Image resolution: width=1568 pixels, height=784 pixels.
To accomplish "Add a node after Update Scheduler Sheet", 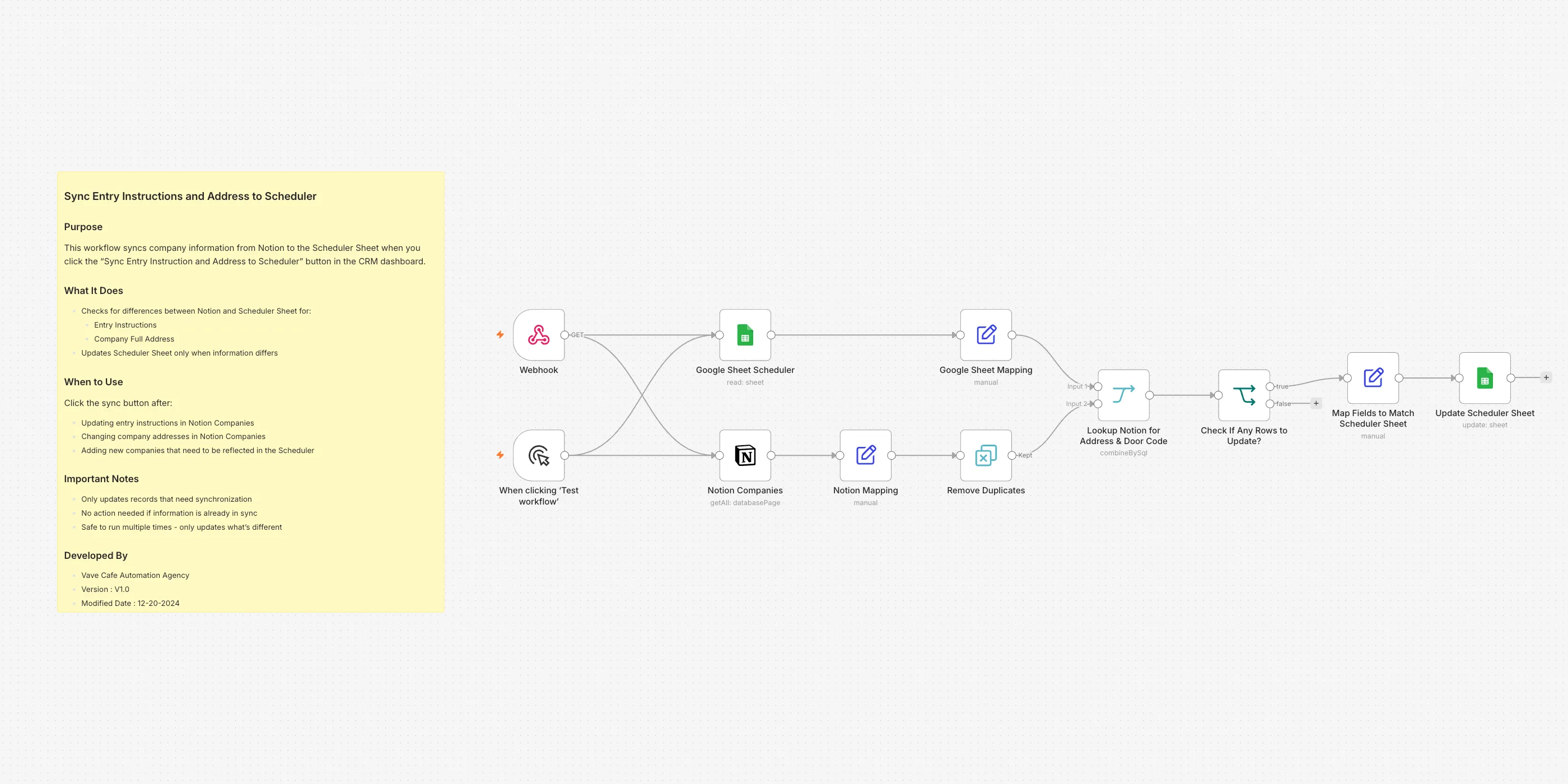I will tap(1546, 378).
